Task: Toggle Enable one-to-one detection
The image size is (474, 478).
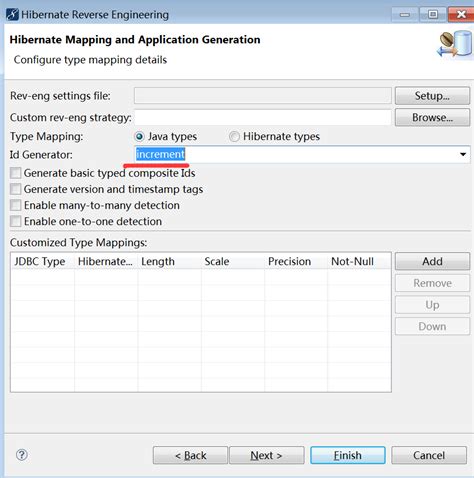Action: [15, 221]
